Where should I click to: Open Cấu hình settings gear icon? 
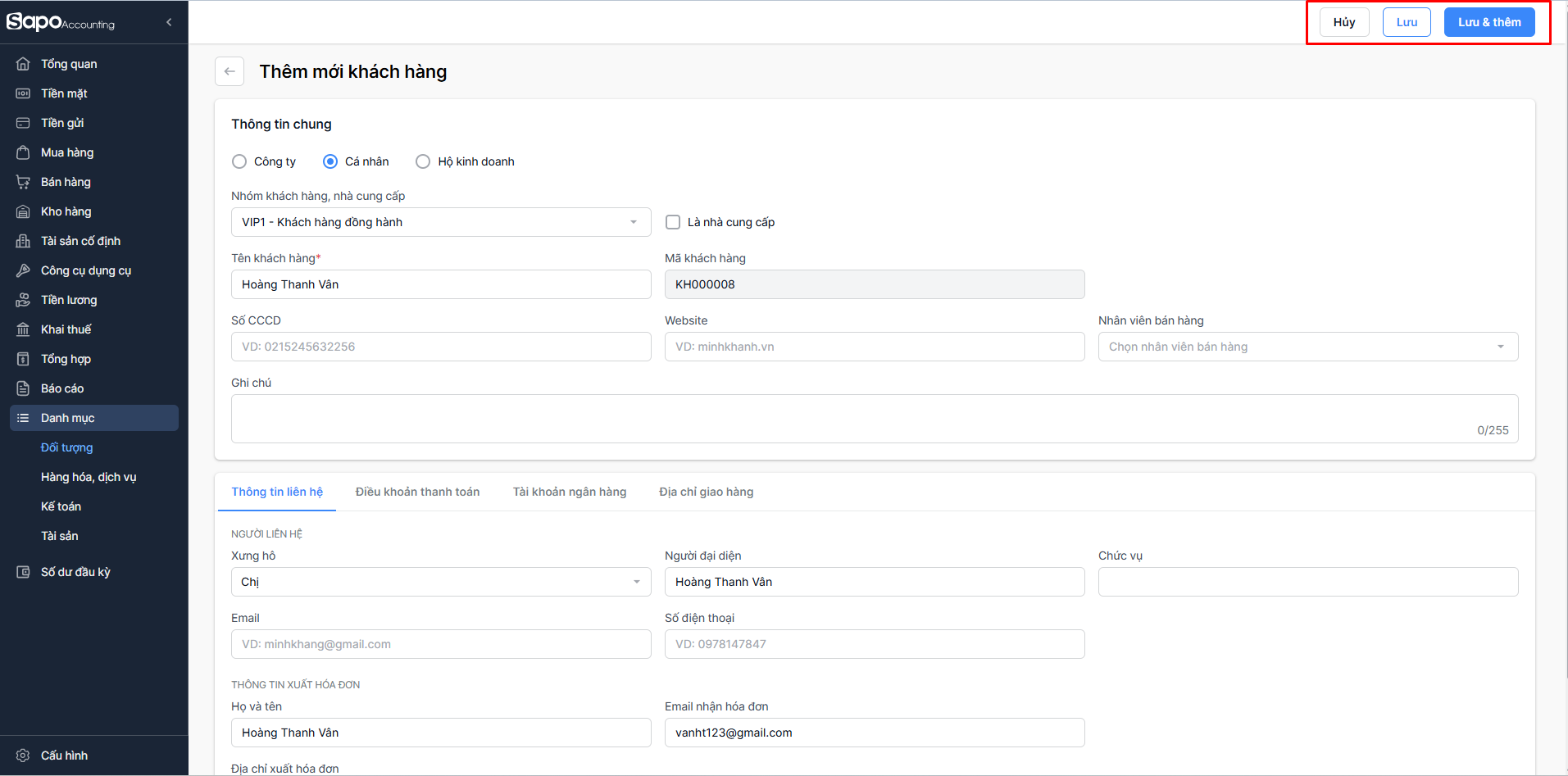click(x=23, y=756)
